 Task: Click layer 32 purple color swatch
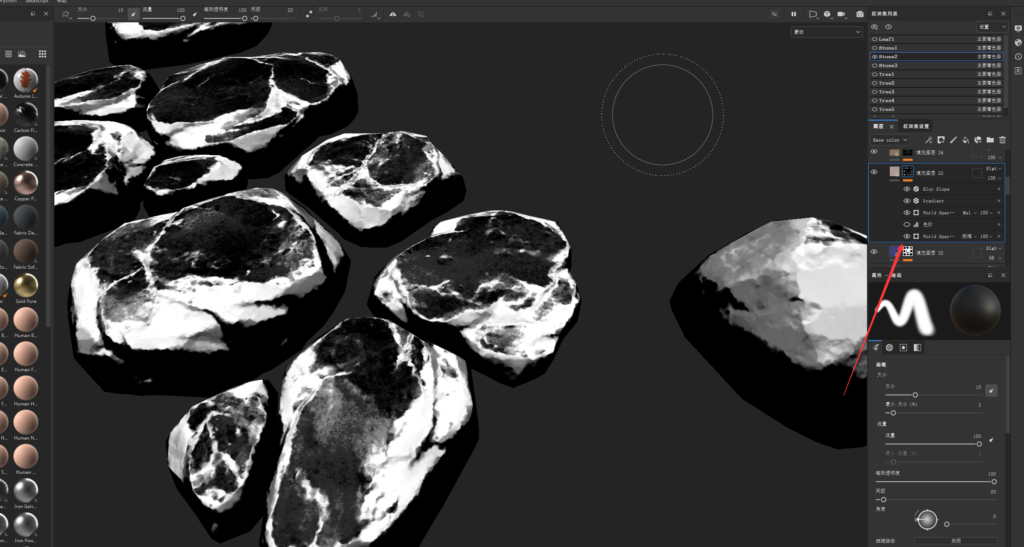pos(895,252)
